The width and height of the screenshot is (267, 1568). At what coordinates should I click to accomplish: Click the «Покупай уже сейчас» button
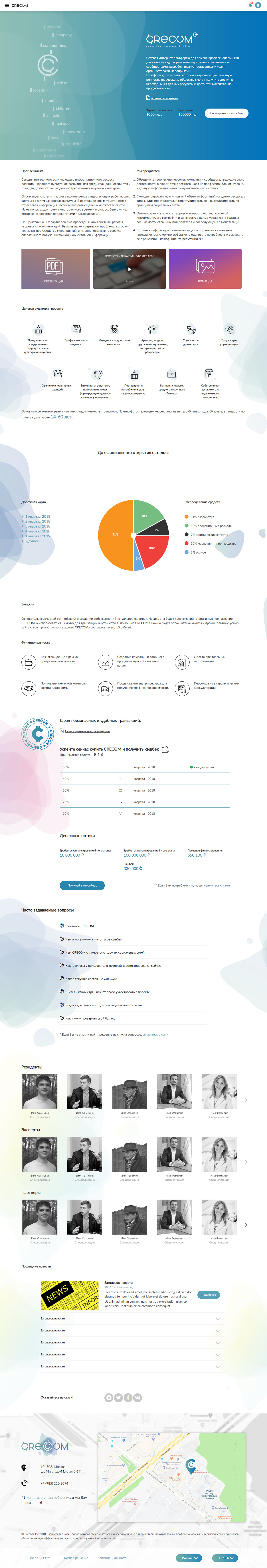[x=82, y=886]
